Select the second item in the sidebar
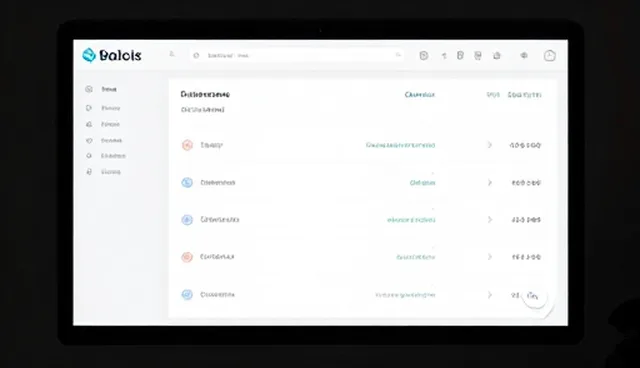Viewport: 640px width, 368px height. 103,108
